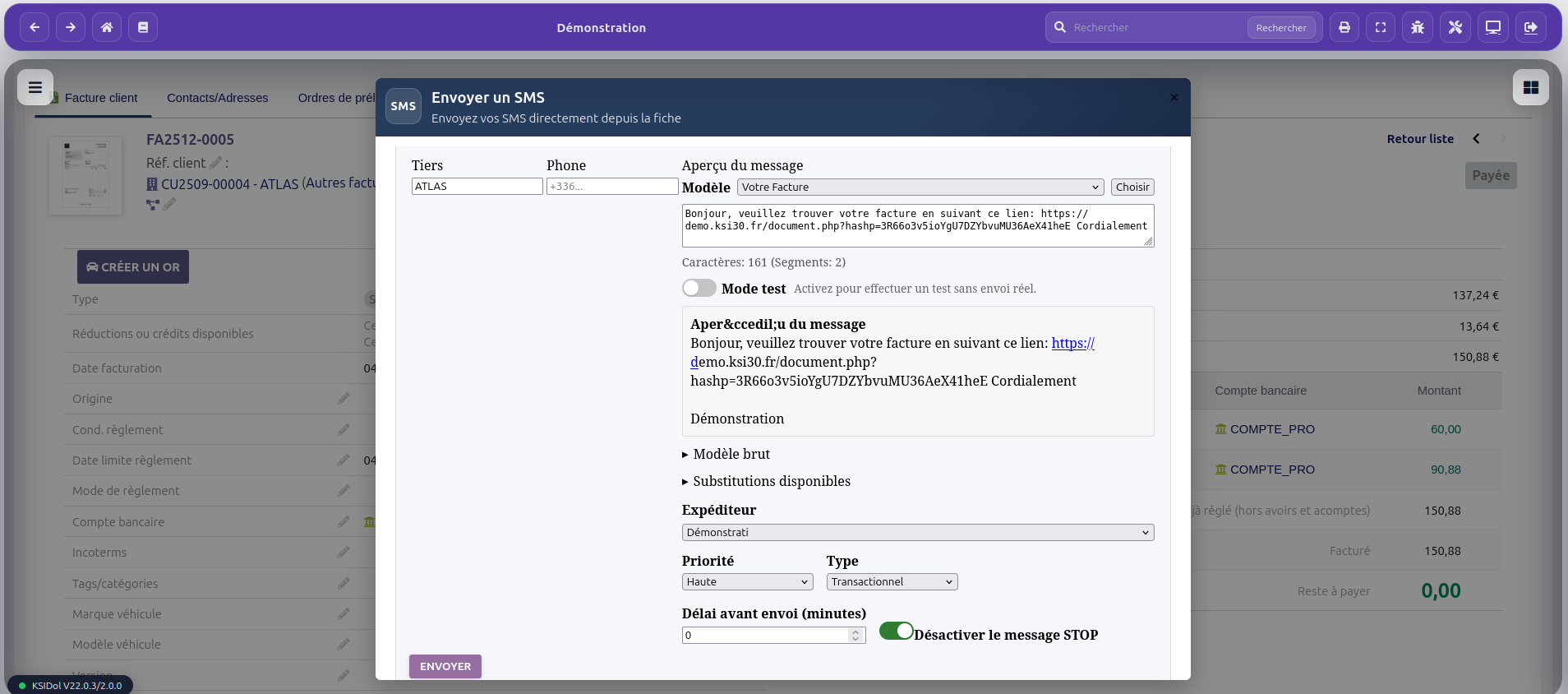Open the Priorité dropdown set to Haute
This screenshot has width=1568, height=694.
click(x=747, y=581)
